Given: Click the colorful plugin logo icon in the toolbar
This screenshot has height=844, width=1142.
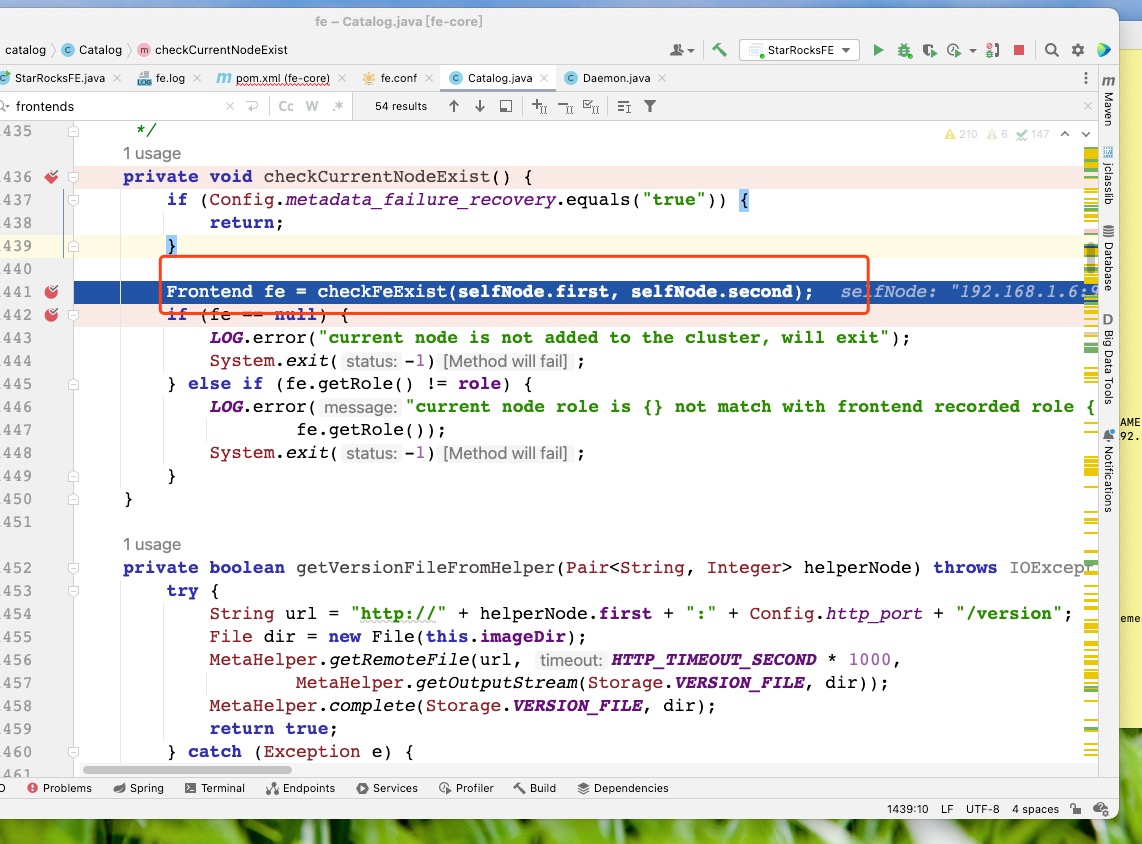Looking at the screenshot, I should (1104, 50).
